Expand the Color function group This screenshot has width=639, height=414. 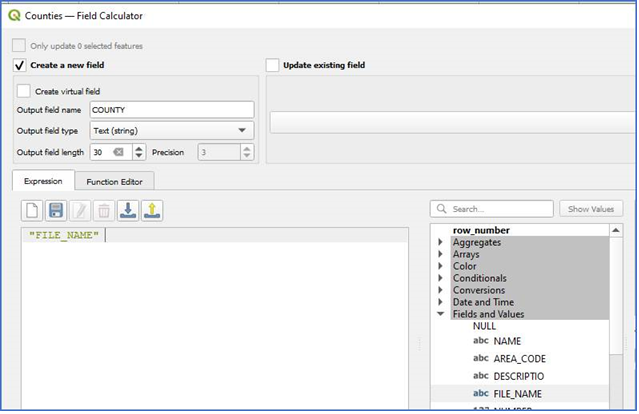point(441,266)
